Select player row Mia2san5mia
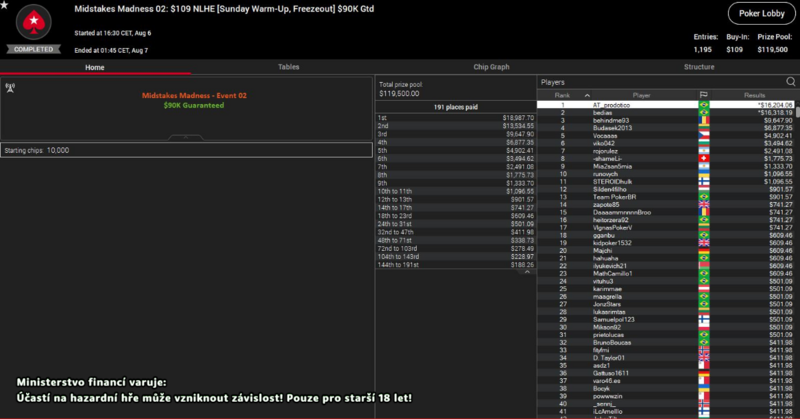 pos(666,166)
